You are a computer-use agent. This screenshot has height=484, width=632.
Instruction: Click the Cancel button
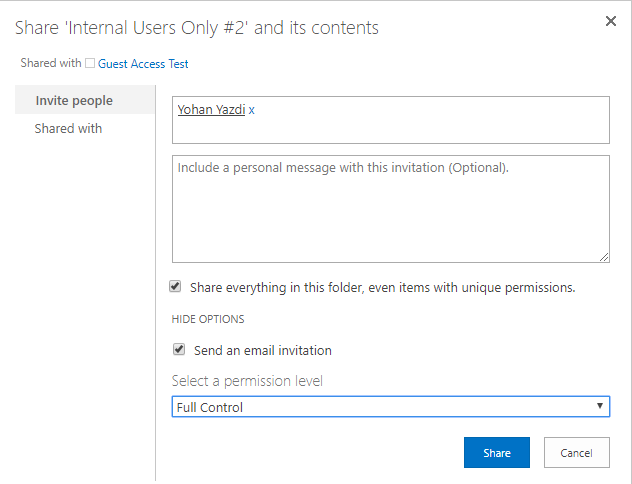tap(576, 453)
